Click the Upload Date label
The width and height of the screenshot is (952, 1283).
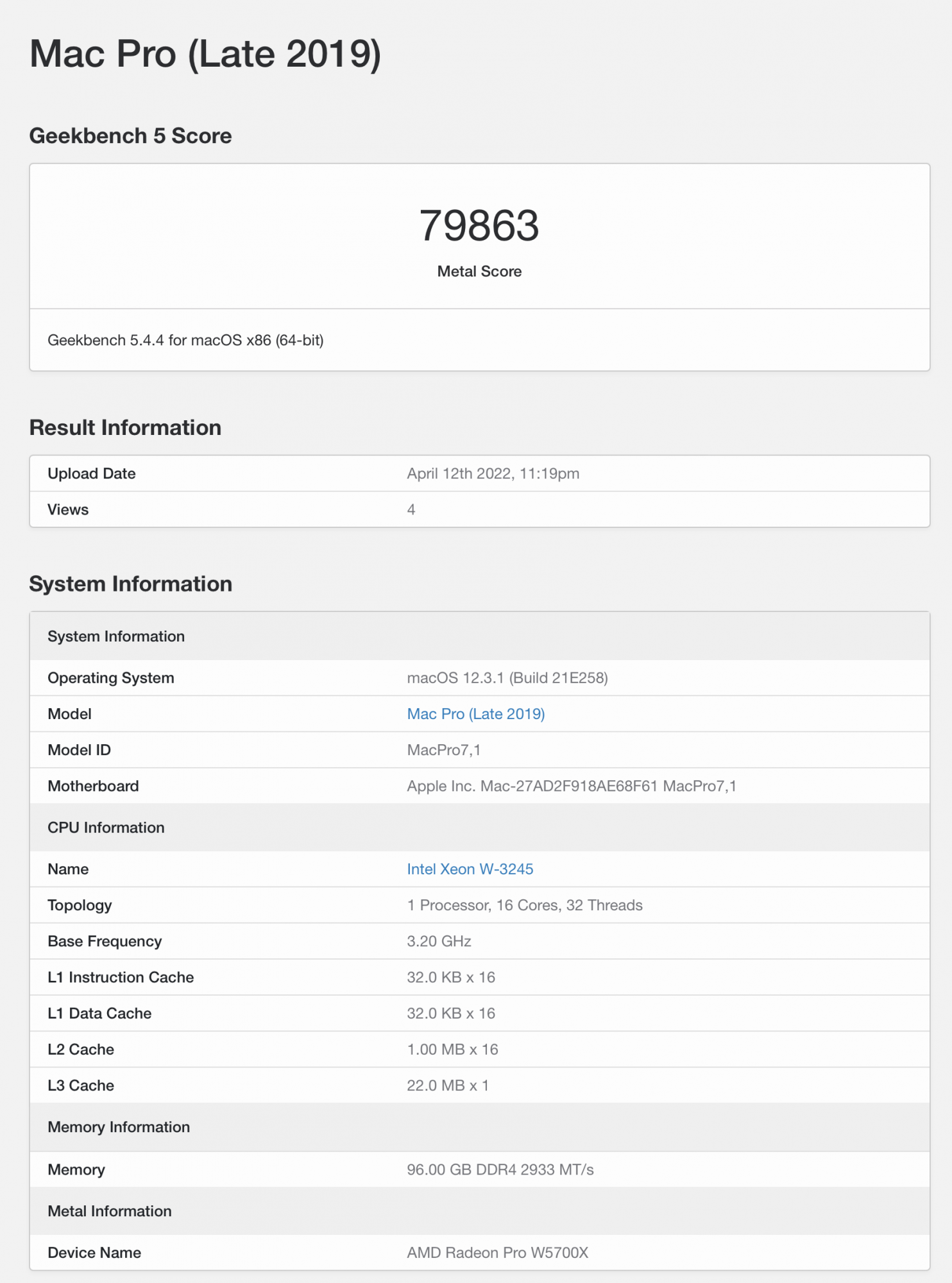point(92,473)
